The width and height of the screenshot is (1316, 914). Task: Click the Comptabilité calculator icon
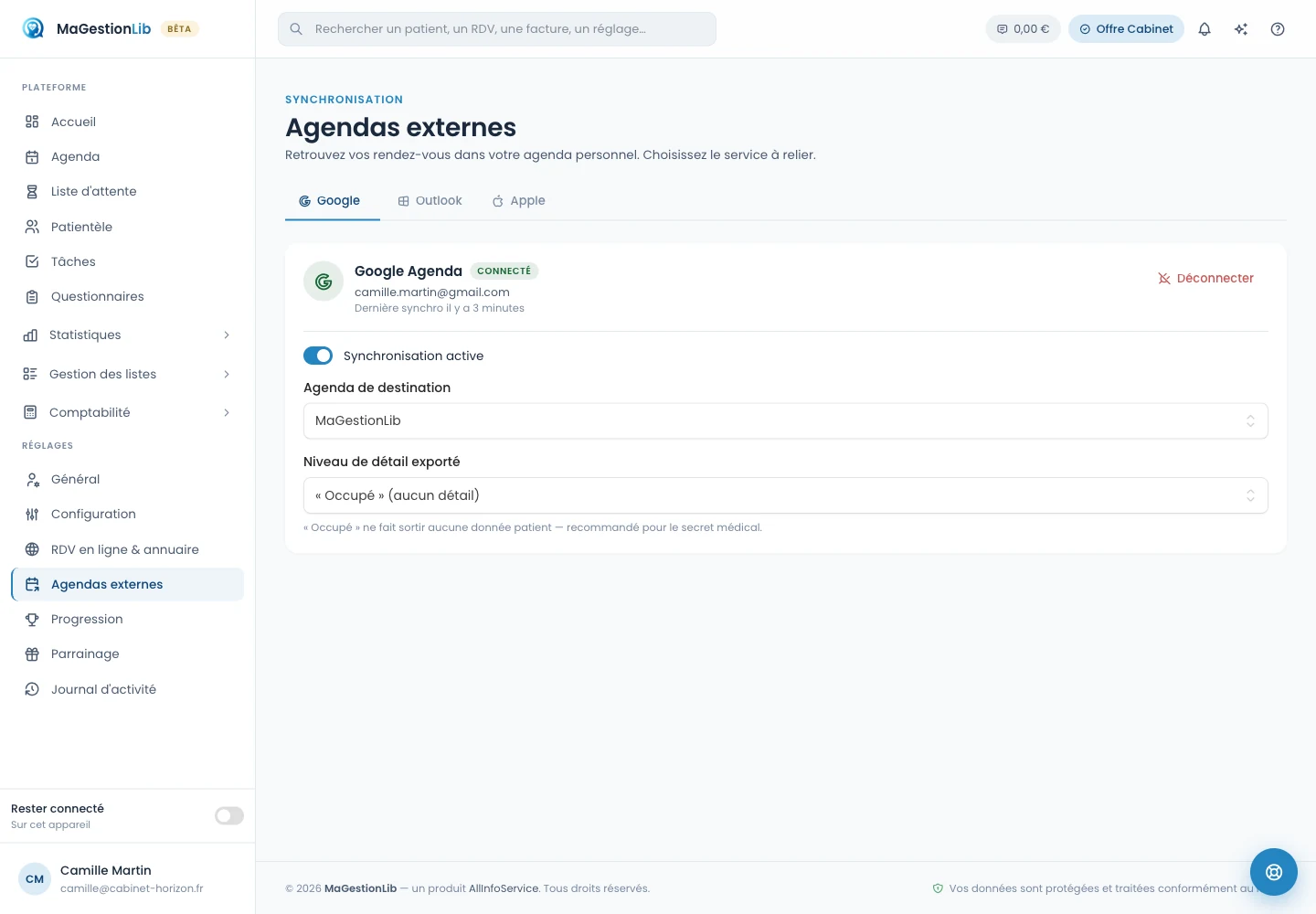click(30, 413)
